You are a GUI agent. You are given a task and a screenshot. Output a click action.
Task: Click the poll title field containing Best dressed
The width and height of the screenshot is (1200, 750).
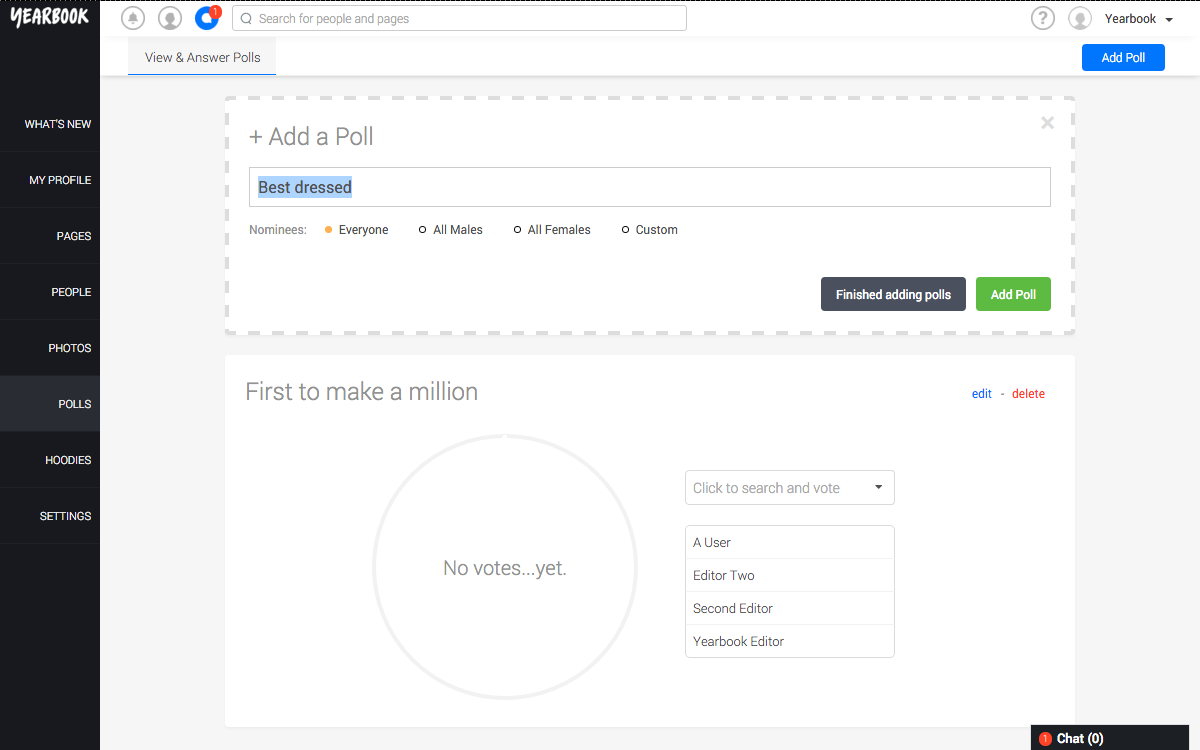[x=650, y=187]
